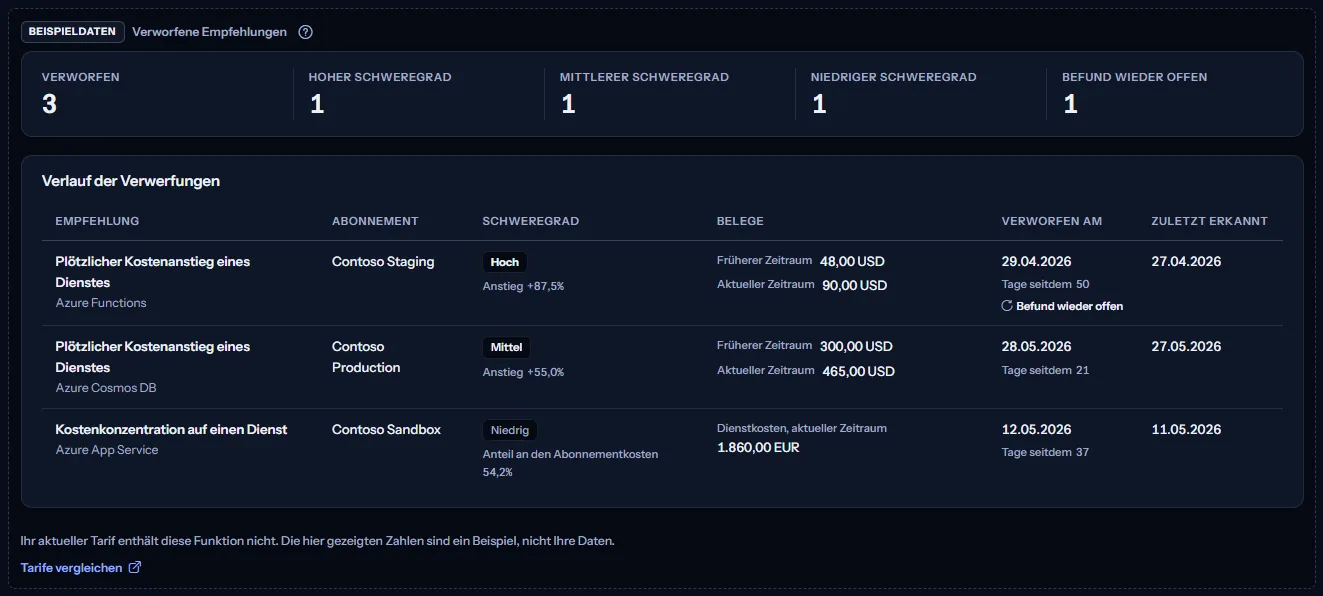1323x596 pixels.
Task: Open the Tarife vergleichen link
Action: pyautogui.click(x=81, y=568)
